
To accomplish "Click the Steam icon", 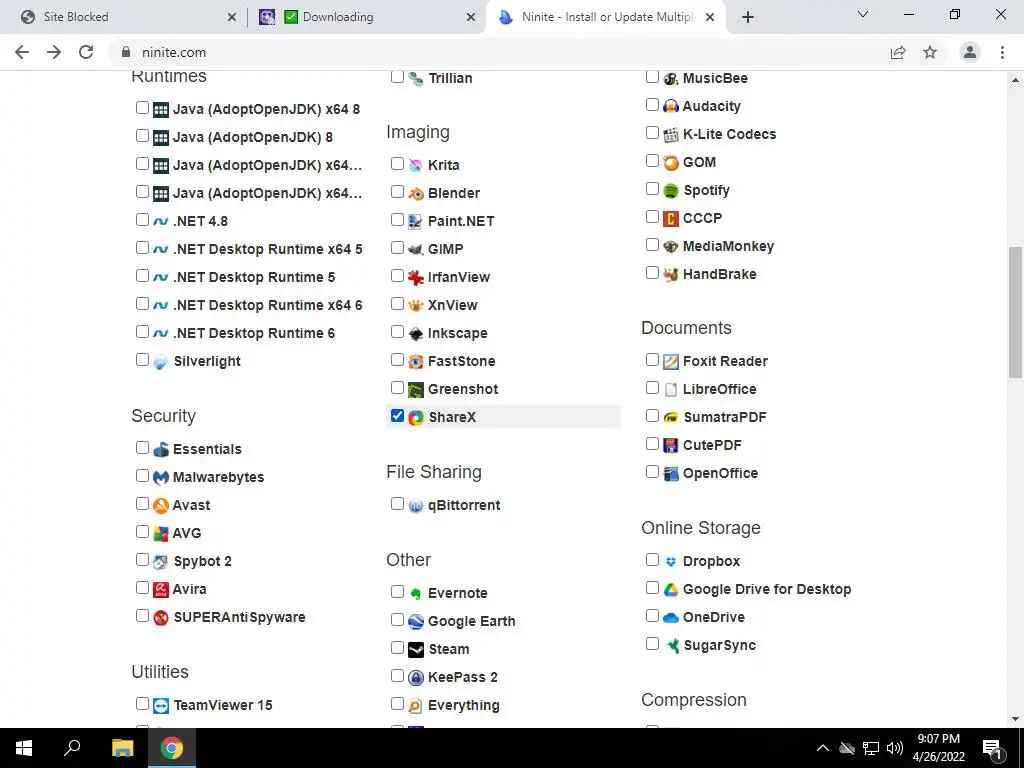I will pyautogui.click(x=416, y=650).
